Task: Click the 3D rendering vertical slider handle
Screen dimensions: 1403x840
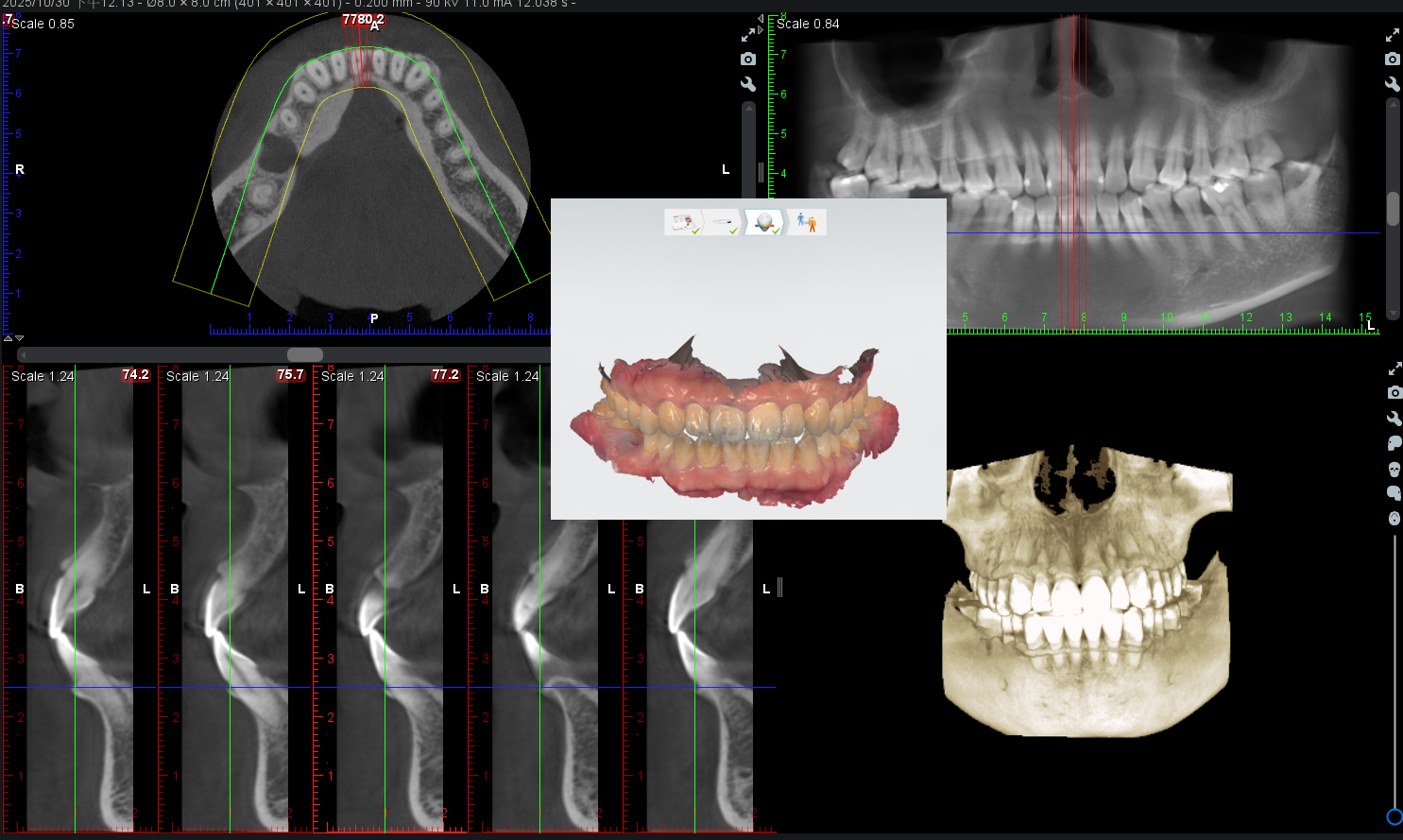Action: pyautogui.click(x=1394, y=816)
